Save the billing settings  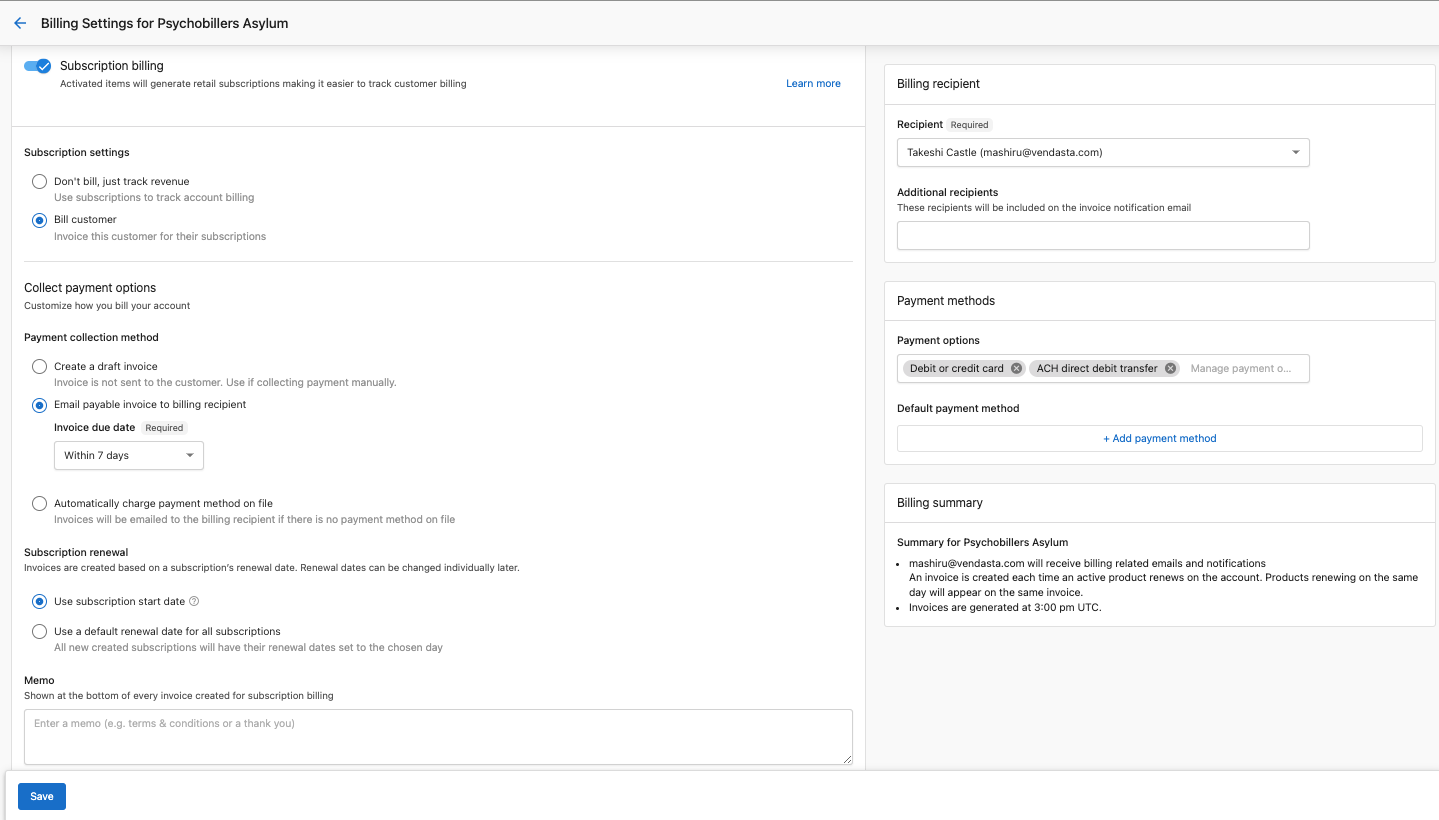point(42,796)
